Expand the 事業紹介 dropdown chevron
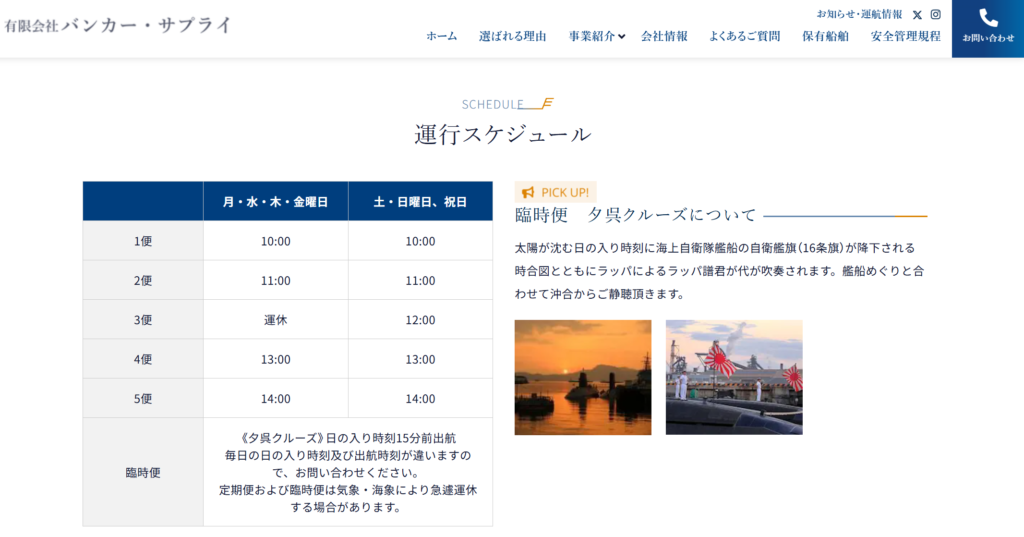The height and width of the screenshot is (537, 1024). (x=622, y=37)
